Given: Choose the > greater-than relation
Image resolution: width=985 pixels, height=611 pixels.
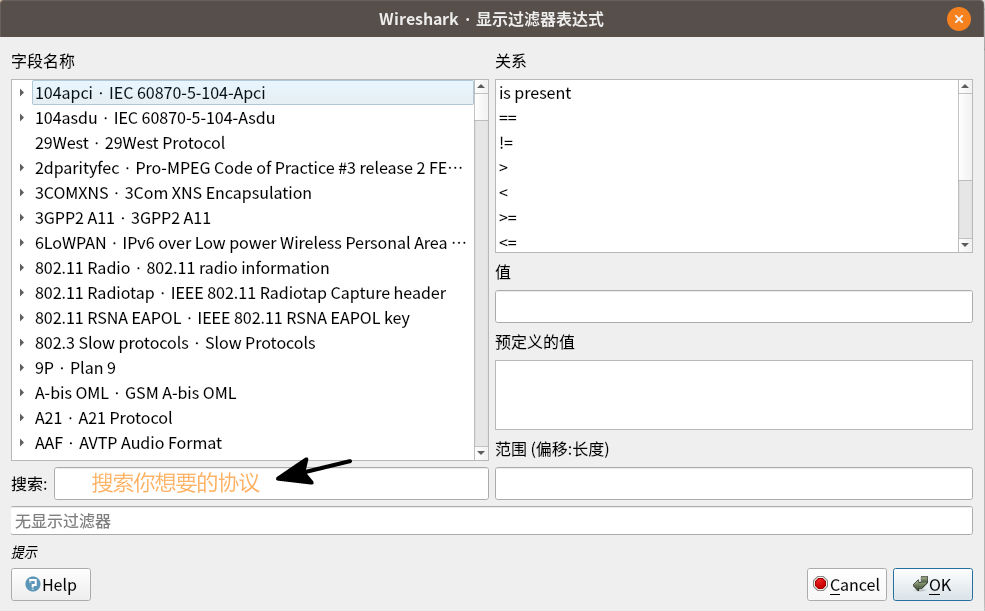Looking at the screenshot, I should [x=727, y=168].
